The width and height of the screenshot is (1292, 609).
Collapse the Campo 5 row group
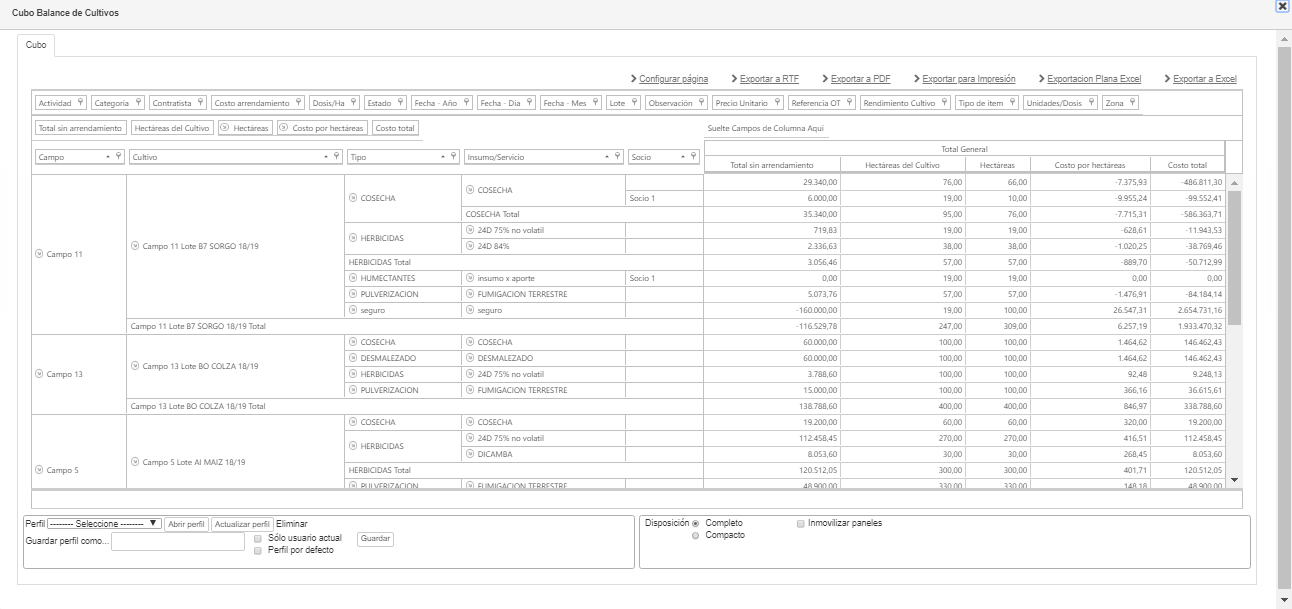point(39,470)
